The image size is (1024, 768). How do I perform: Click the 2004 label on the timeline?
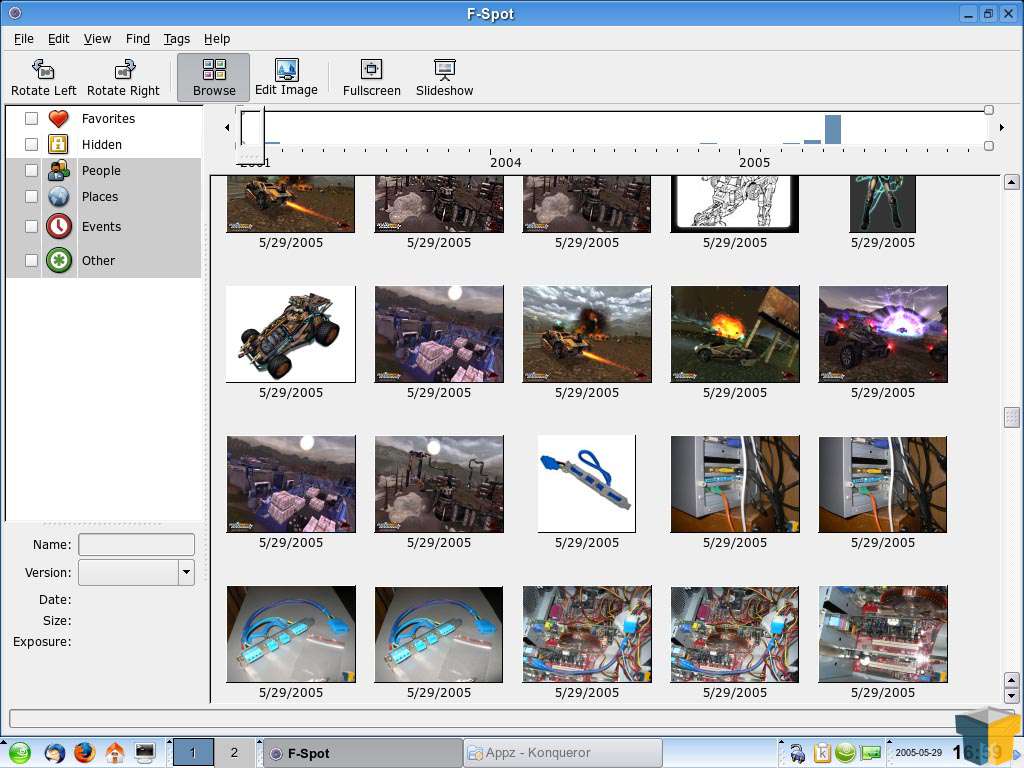(x=505, y=162)
